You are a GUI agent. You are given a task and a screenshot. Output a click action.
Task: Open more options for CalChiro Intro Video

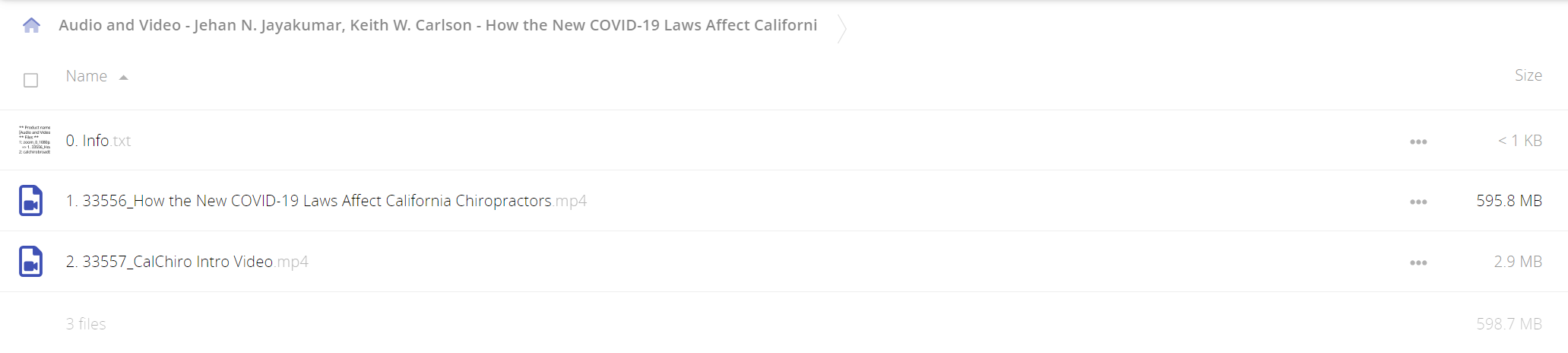click(x=1418, y=262)
